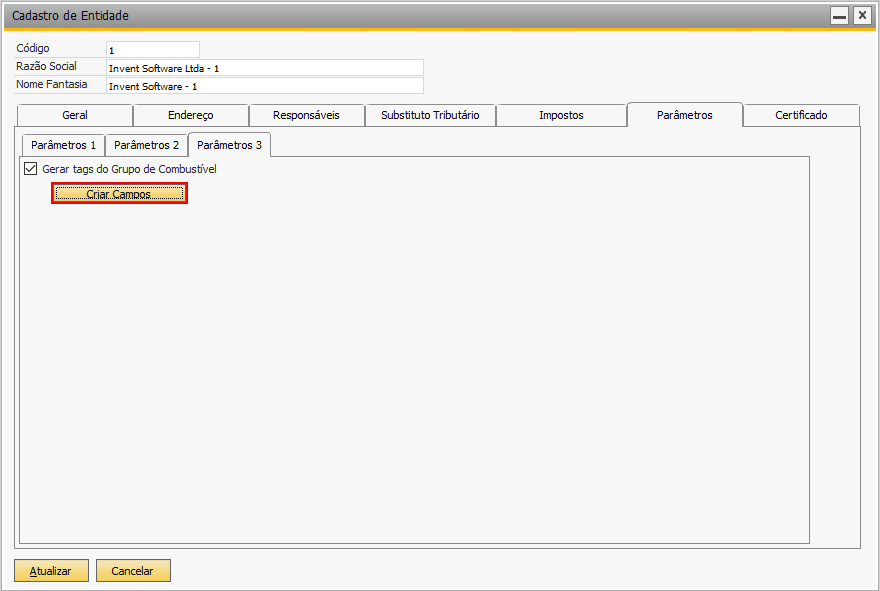
Task: Close the Cadastro de Entidade window
Action: click(x=862, y=16)
